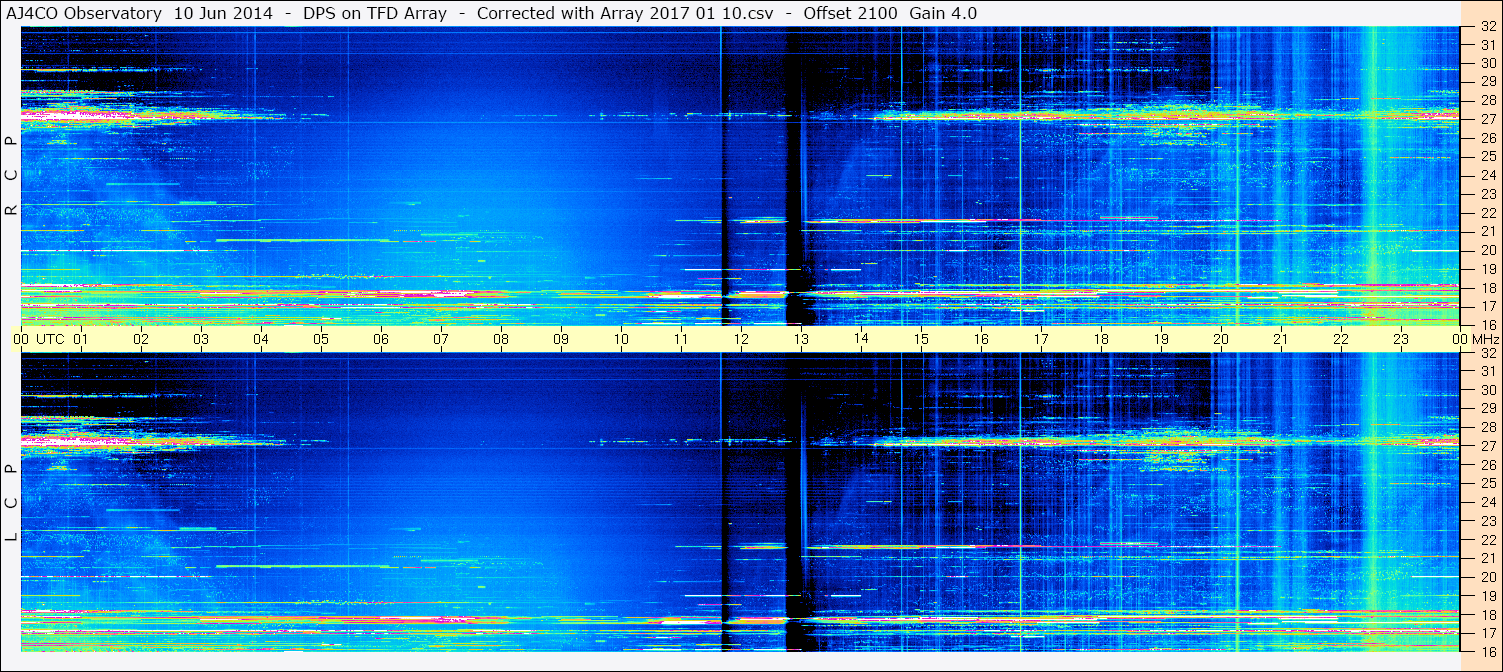Click 'Corrected with Array 2017 01 10.csv' text

[626, 14]
